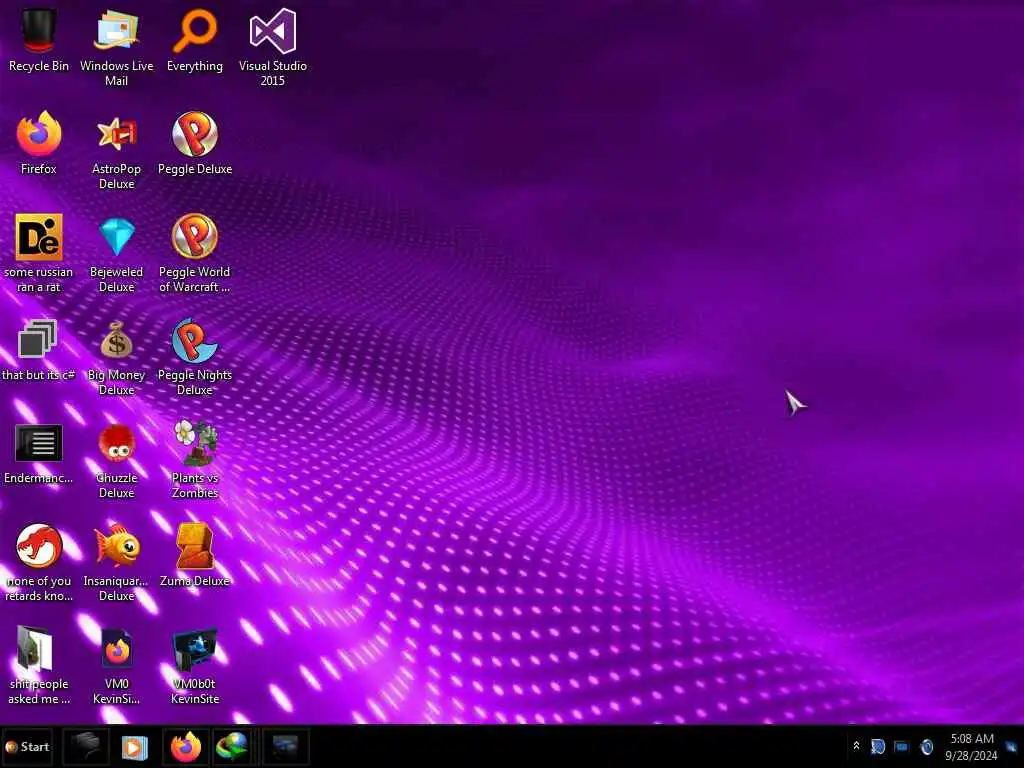Image resolution: width=1024 pixels, height=768 pixels.
Task: Select the Windows Live Mail shortcut
Action: click(116, 47)
